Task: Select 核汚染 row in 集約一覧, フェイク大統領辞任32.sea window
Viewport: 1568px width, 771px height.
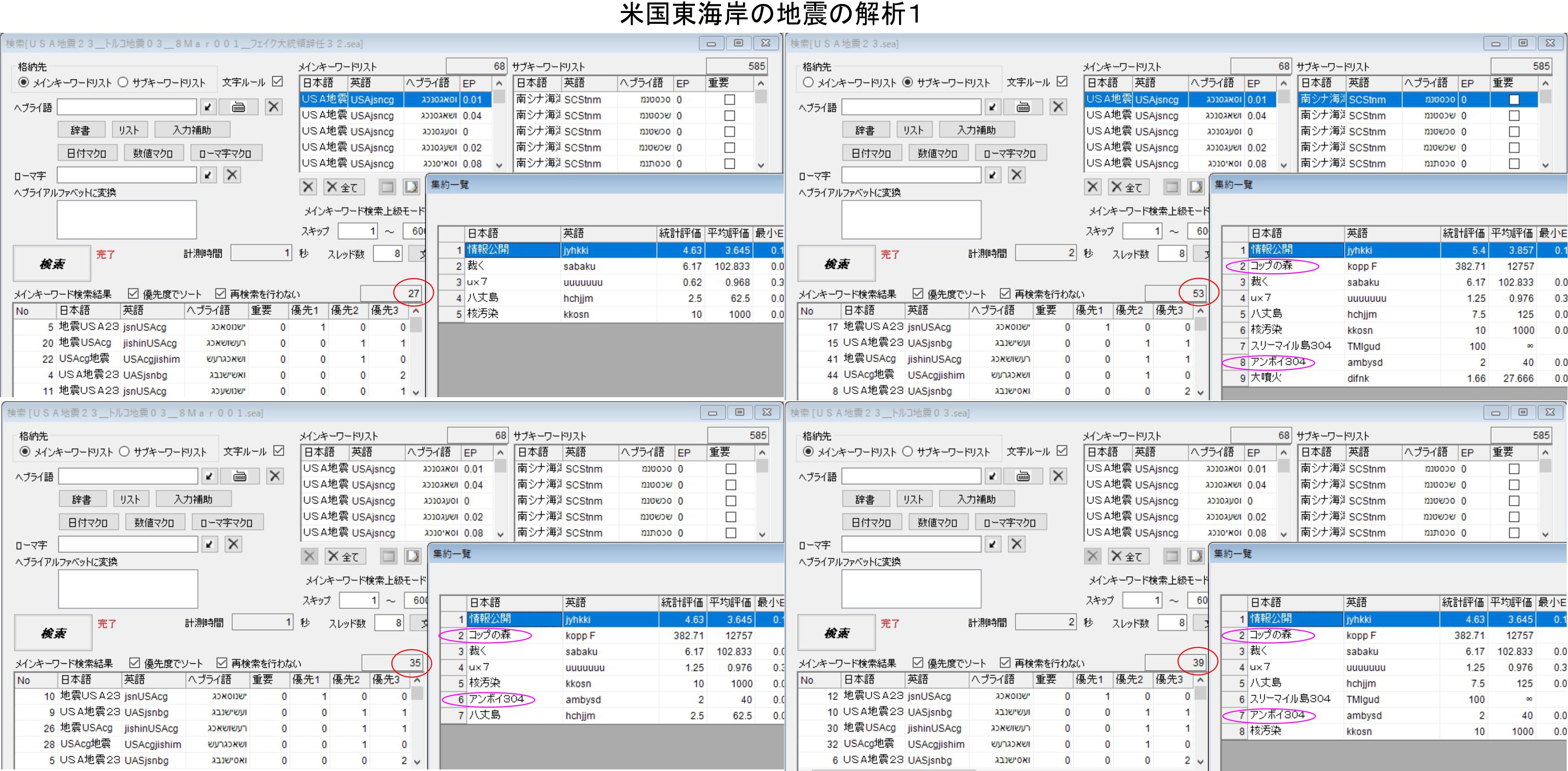Action: pyautogui.click(x=612, y=314)
